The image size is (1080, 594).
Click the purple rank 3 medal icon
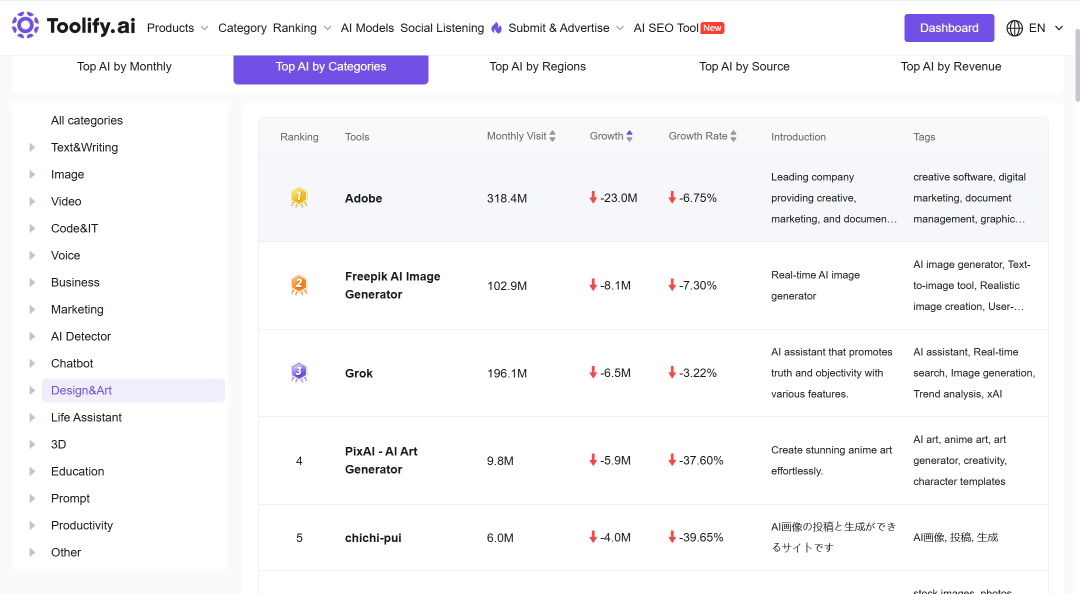299,373
